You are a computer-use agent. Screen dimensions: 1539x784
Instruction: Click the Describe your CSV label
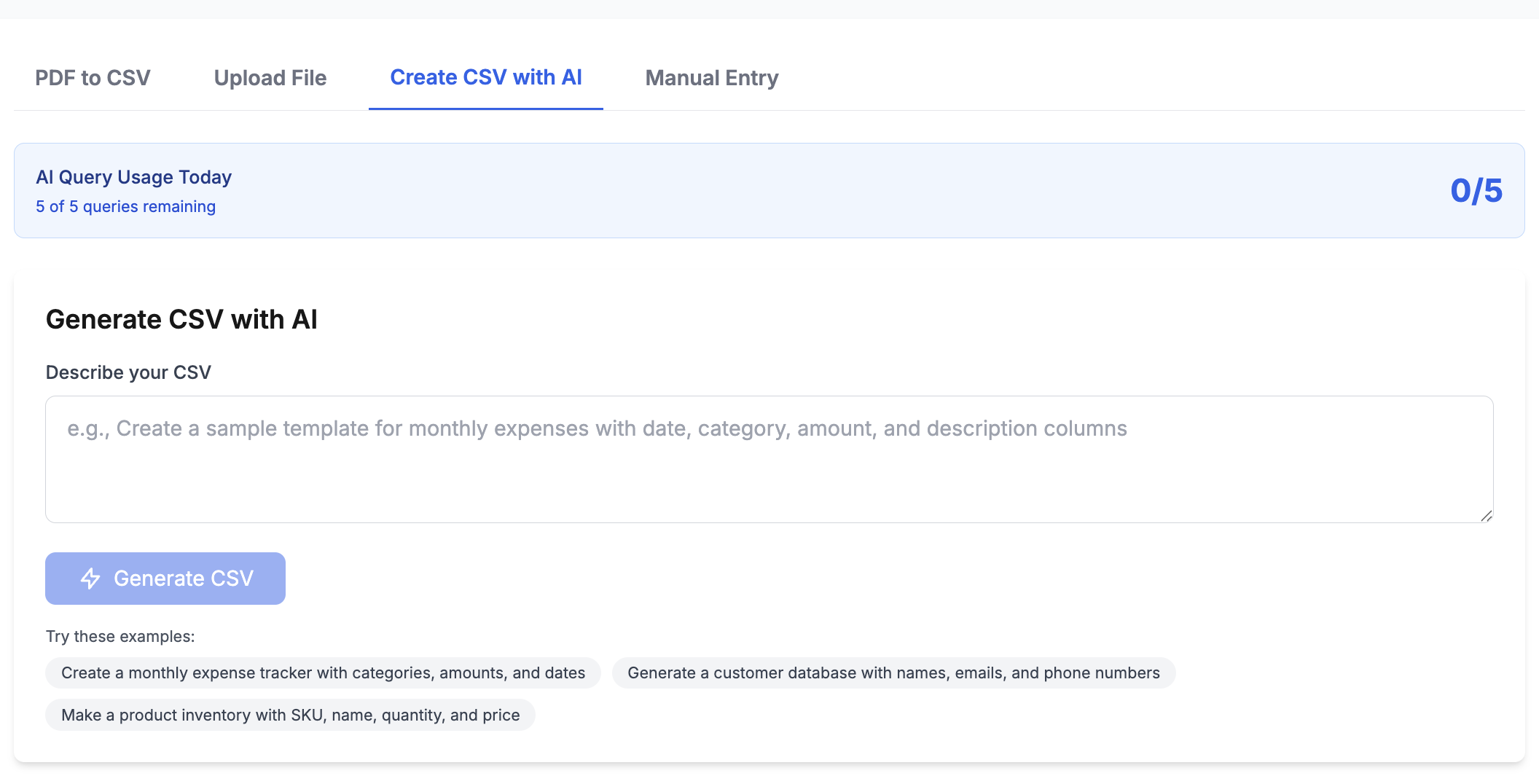pos(128,372)
